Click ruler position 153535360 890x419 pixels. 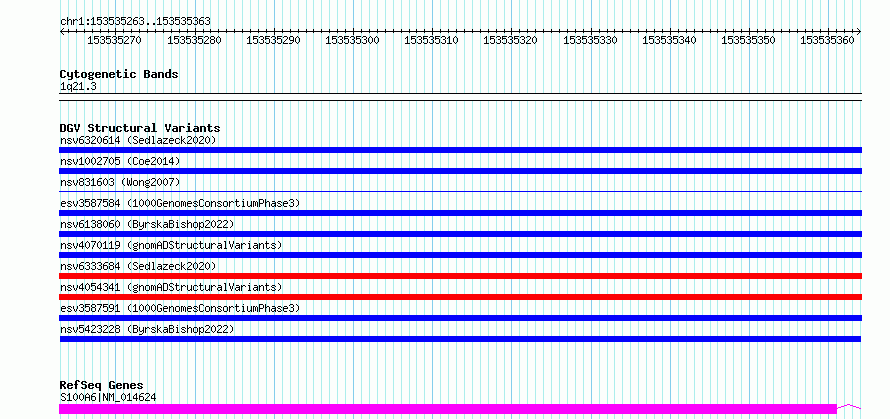(x=827, y=40)
